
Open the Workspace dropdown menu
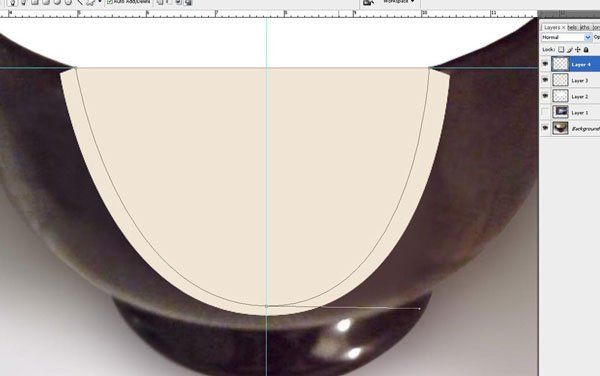point(399,2)
